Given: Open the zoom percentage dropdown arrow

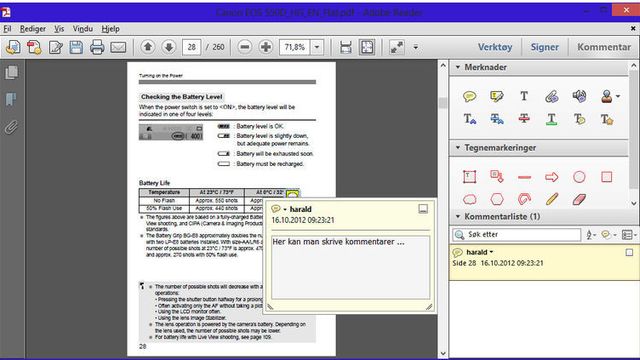Looking at the screenshot, I should 317,47.
